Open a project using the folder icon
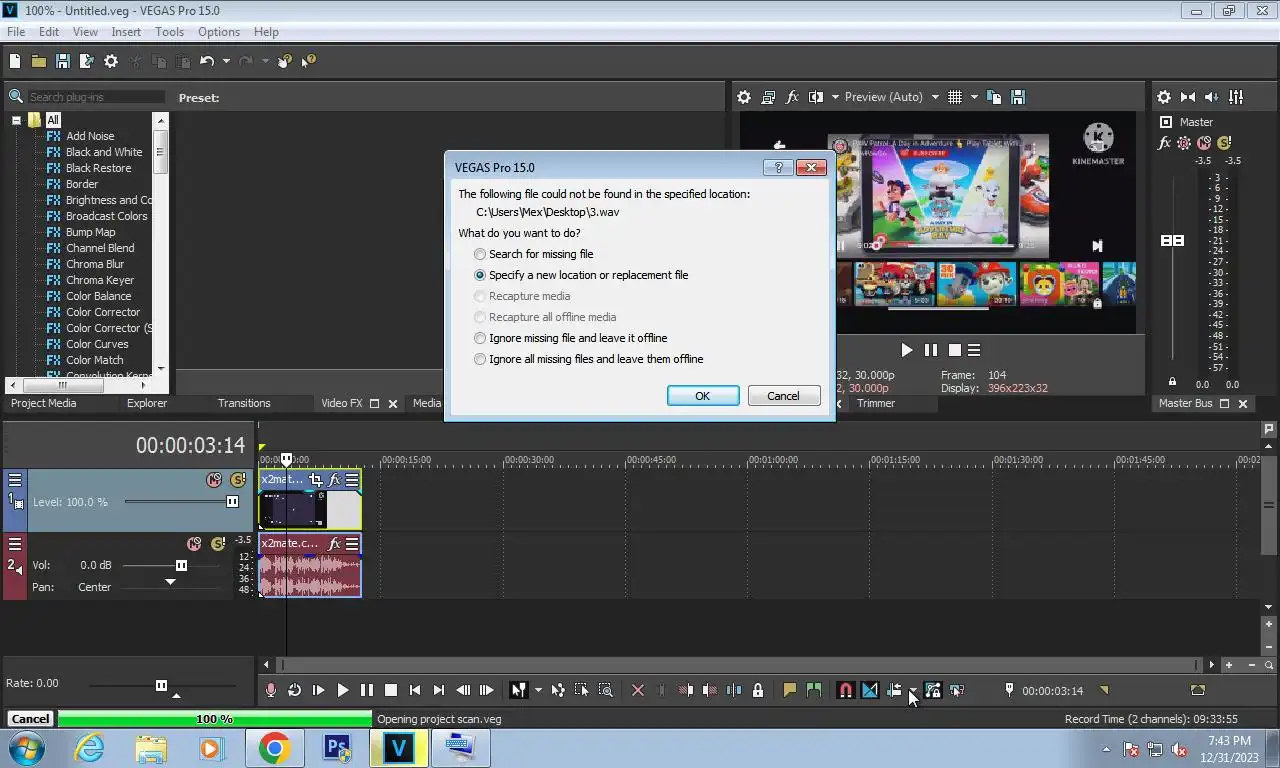Viewport: 1280px width, 768px height. pos(39,61)
